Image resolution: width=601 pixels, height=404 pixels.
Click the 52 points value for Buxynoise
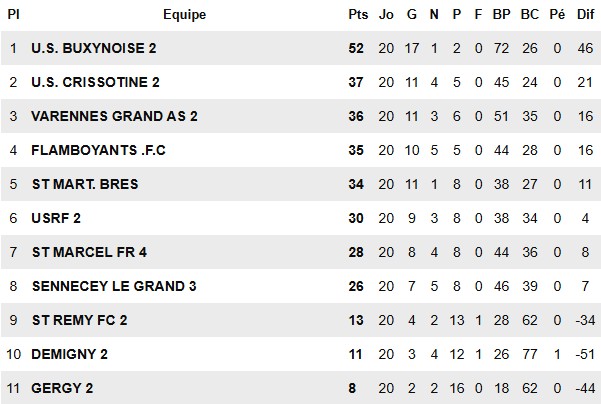click(356, 48)
